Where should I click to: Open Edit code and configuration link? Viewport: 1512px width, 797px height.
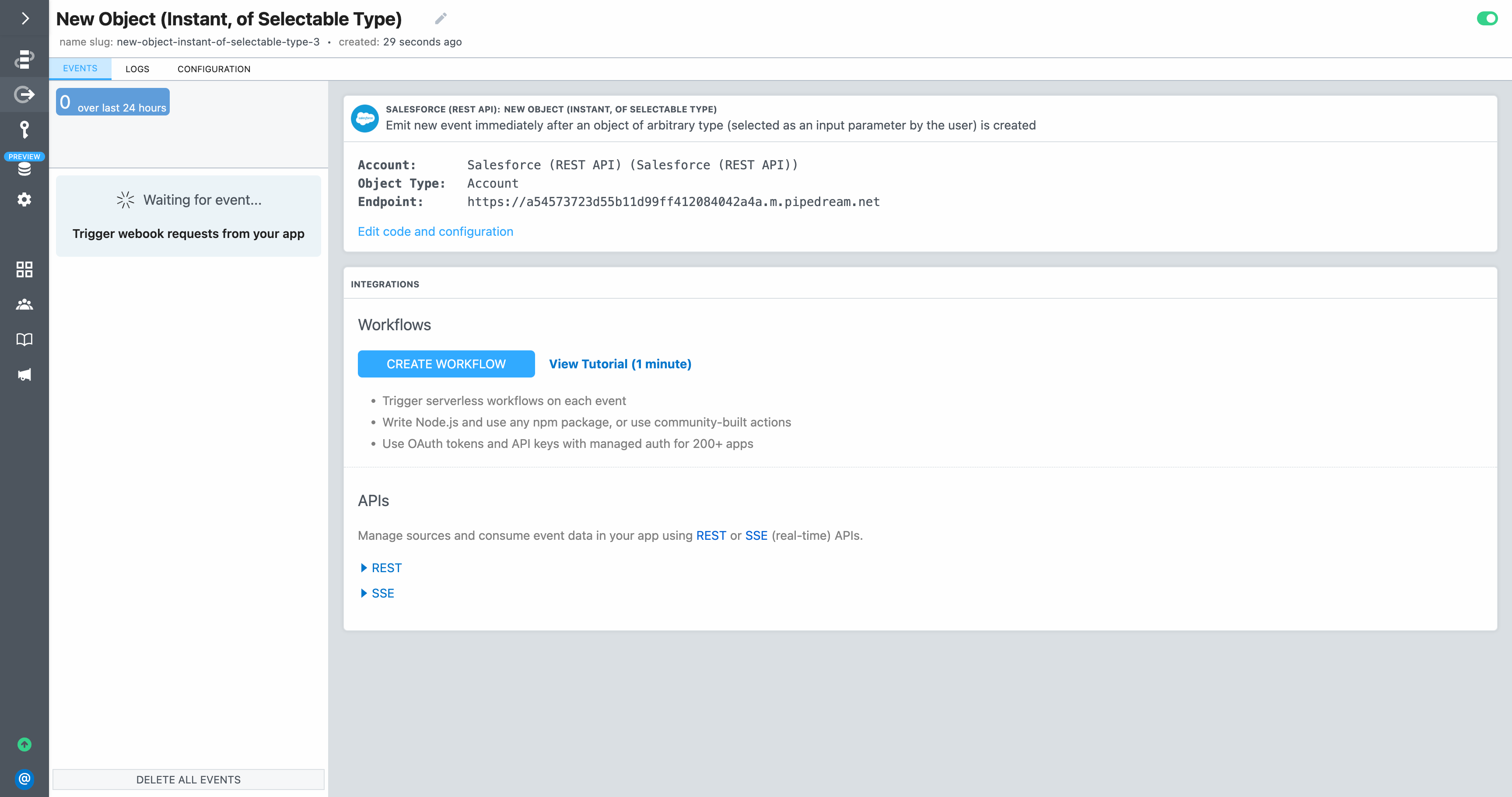coord(435,231)
